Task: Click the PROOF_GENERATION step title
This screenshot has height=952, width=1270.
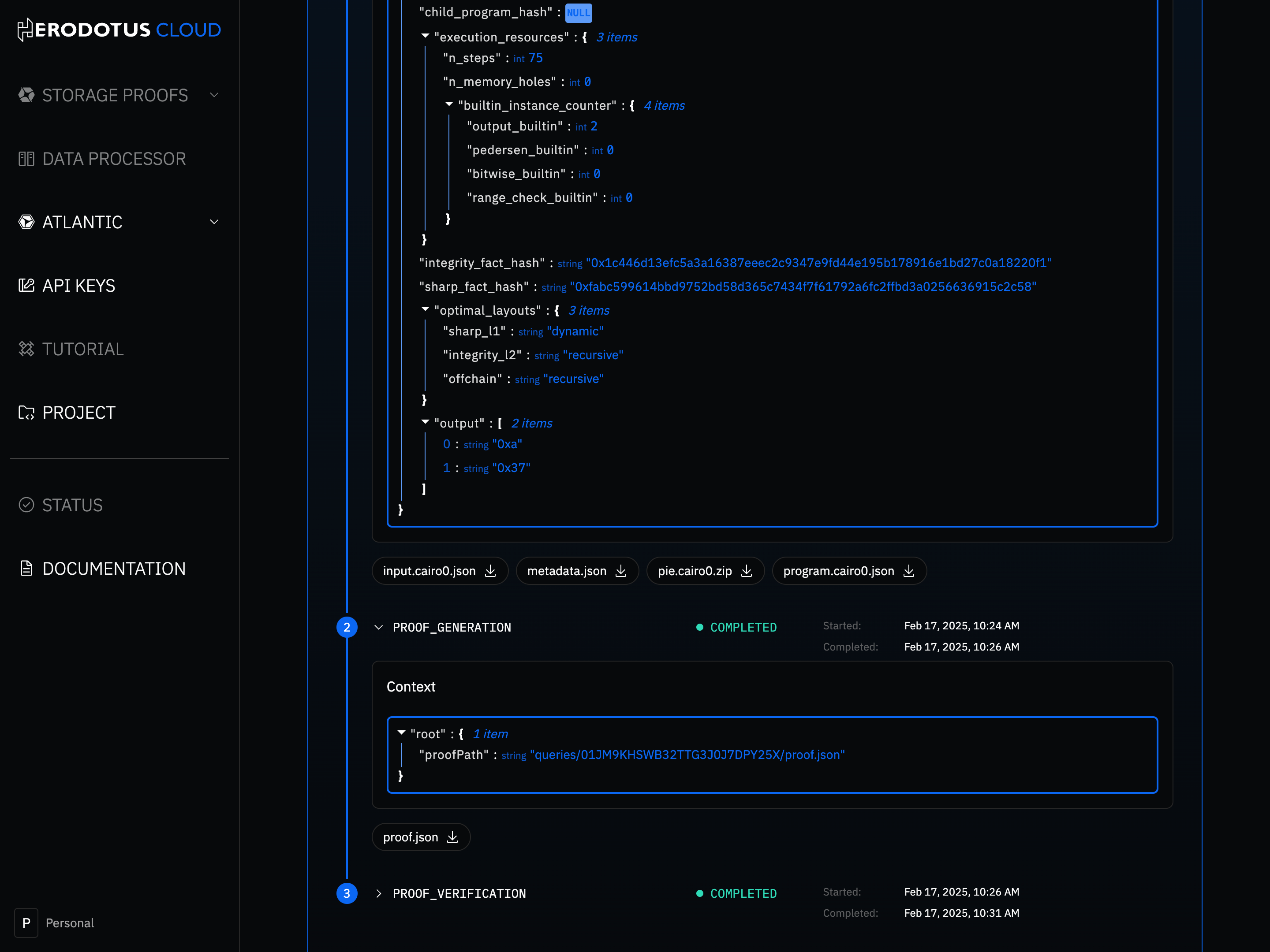Action: tap(452, 627)
